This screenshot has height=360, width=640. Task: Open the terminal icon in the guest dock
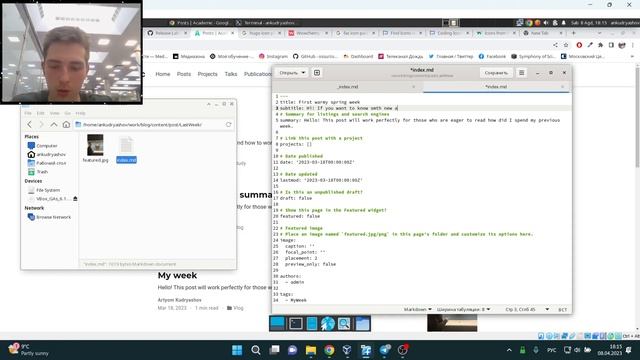coord(296,324)
